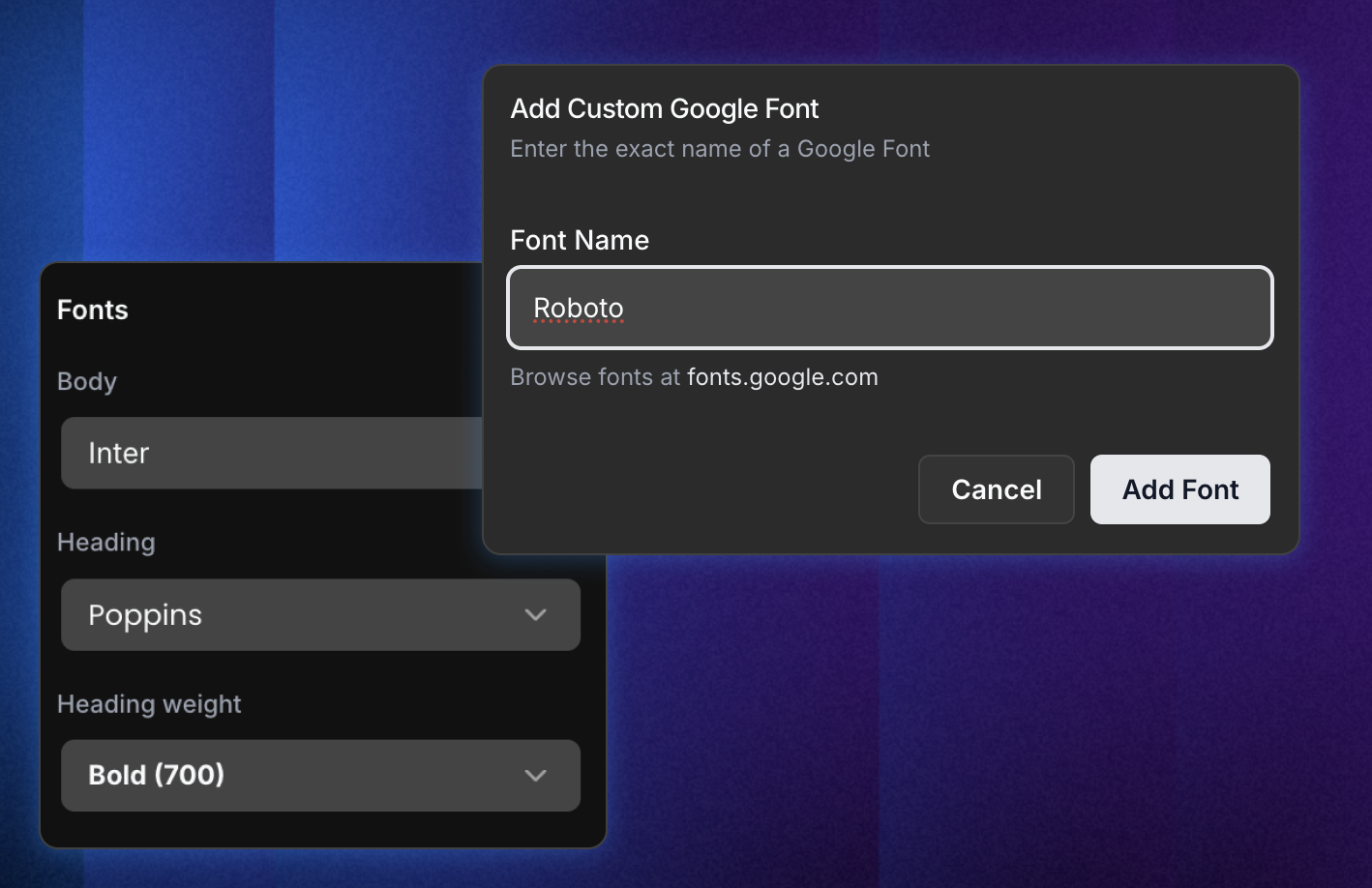Select the Fonts panel heading

click(92, 310)
